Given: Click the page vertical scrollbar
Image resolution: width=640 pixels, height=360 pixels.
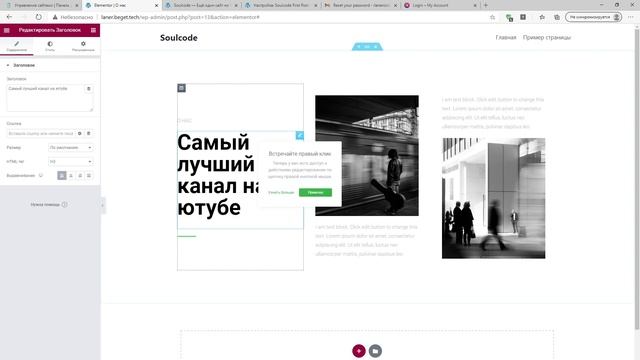Looking at the screenshot, I should (x=637, y=180).
